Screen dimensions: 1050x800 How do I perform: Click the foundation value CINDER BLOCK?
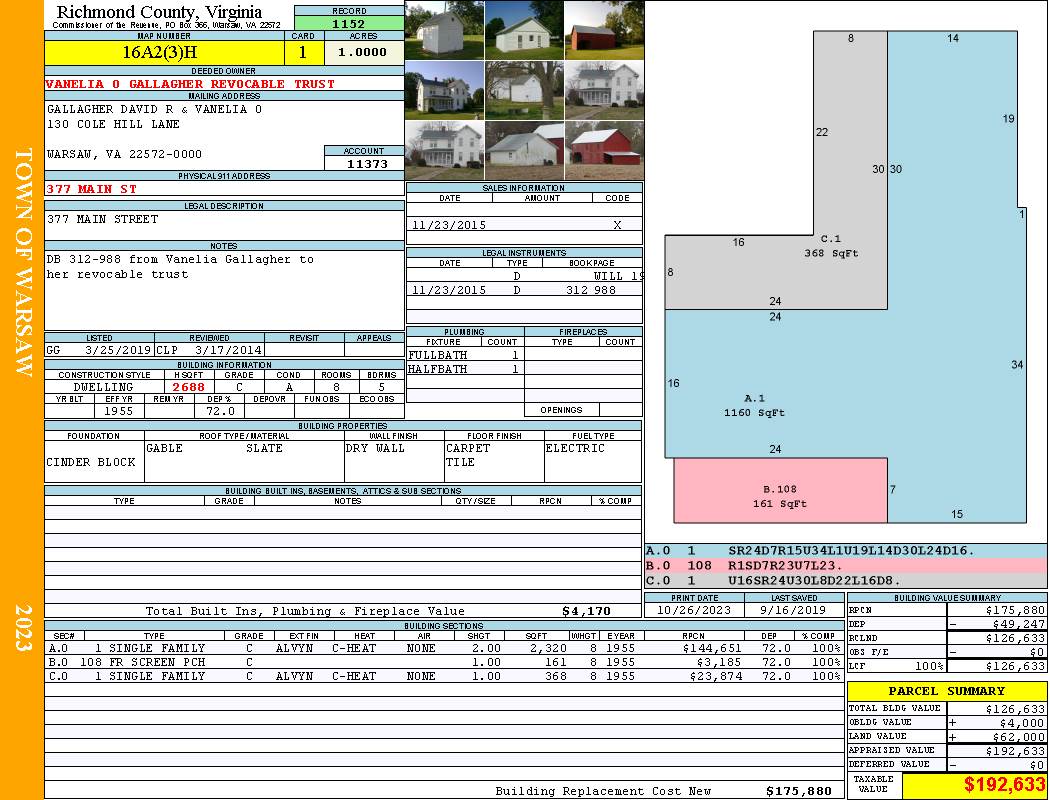[x=91, y=462]
